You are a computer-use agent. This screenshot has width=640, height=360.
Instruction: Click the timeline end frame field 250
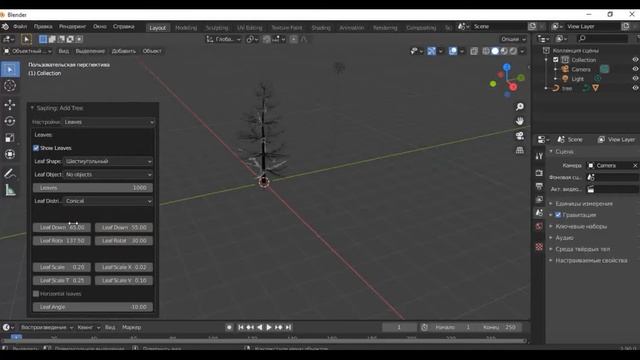(499, 327)
